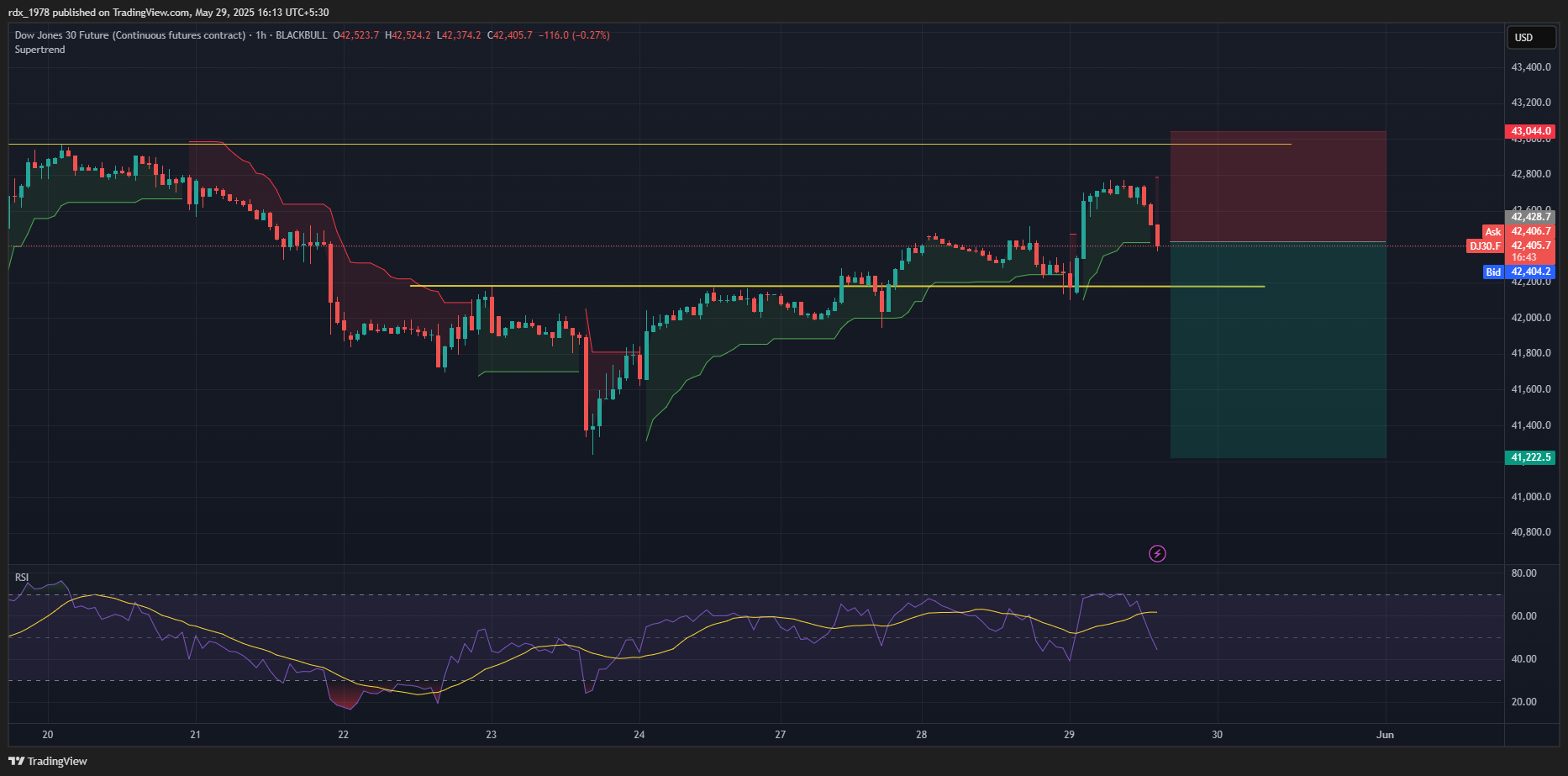Image resolution: width=1568 pixels, height=776 pixels.
Task: Click date label 29 on time axis
Action: pos(1069,735)
